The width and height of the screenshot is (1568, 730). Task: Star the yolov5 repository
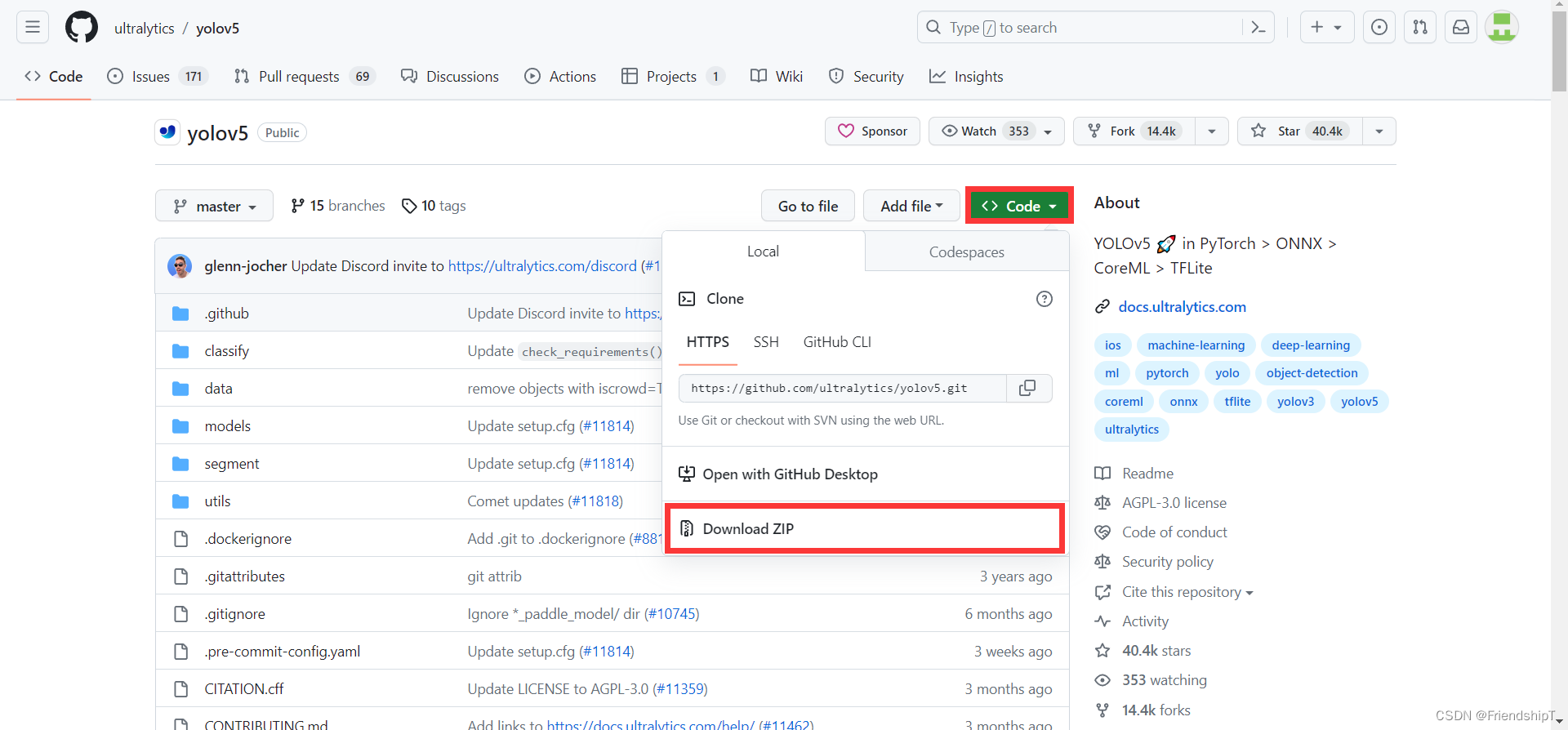click(1300, 131)
